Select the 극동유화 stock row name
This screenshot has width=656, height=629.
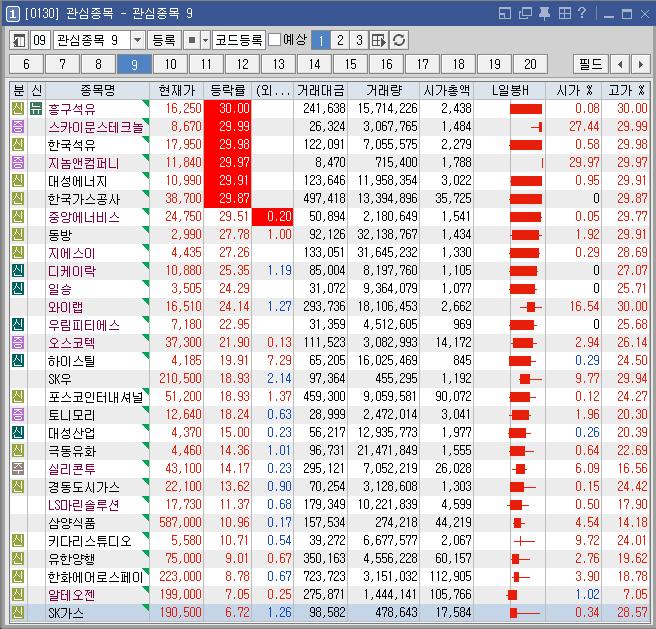coord(72,451)
